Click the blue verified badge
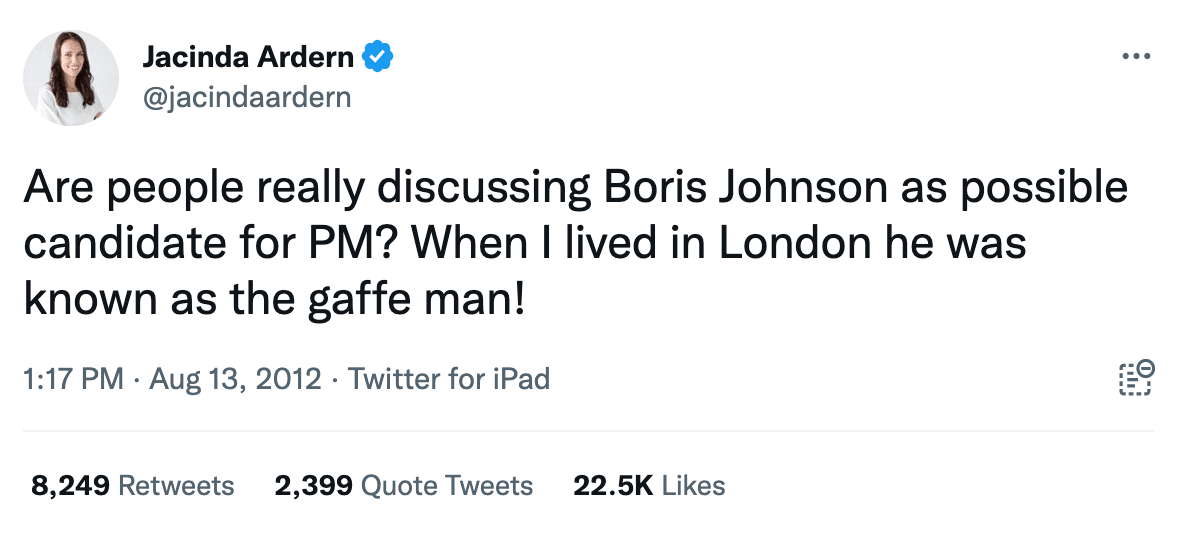The image size is (1178, 534). click(x=377, y=57)
